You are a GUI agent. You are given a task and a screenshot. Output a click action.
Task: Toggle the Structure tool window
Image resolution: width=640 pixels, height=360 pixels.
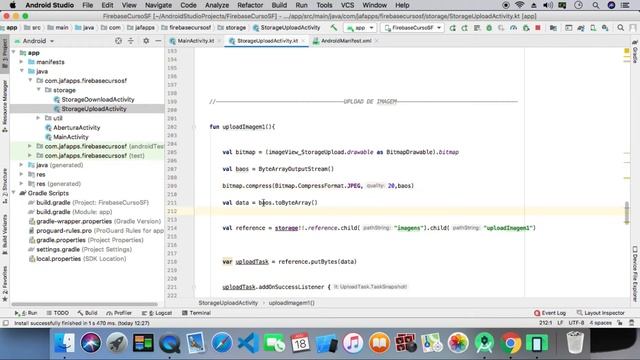point(5,186)
